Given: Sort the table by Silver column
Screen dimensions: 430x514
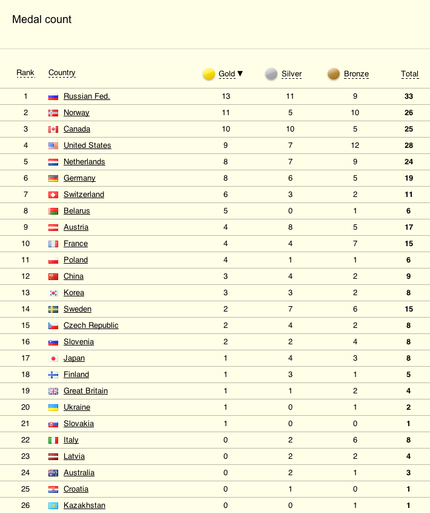Looking at the screenshot, I should 291,74.
